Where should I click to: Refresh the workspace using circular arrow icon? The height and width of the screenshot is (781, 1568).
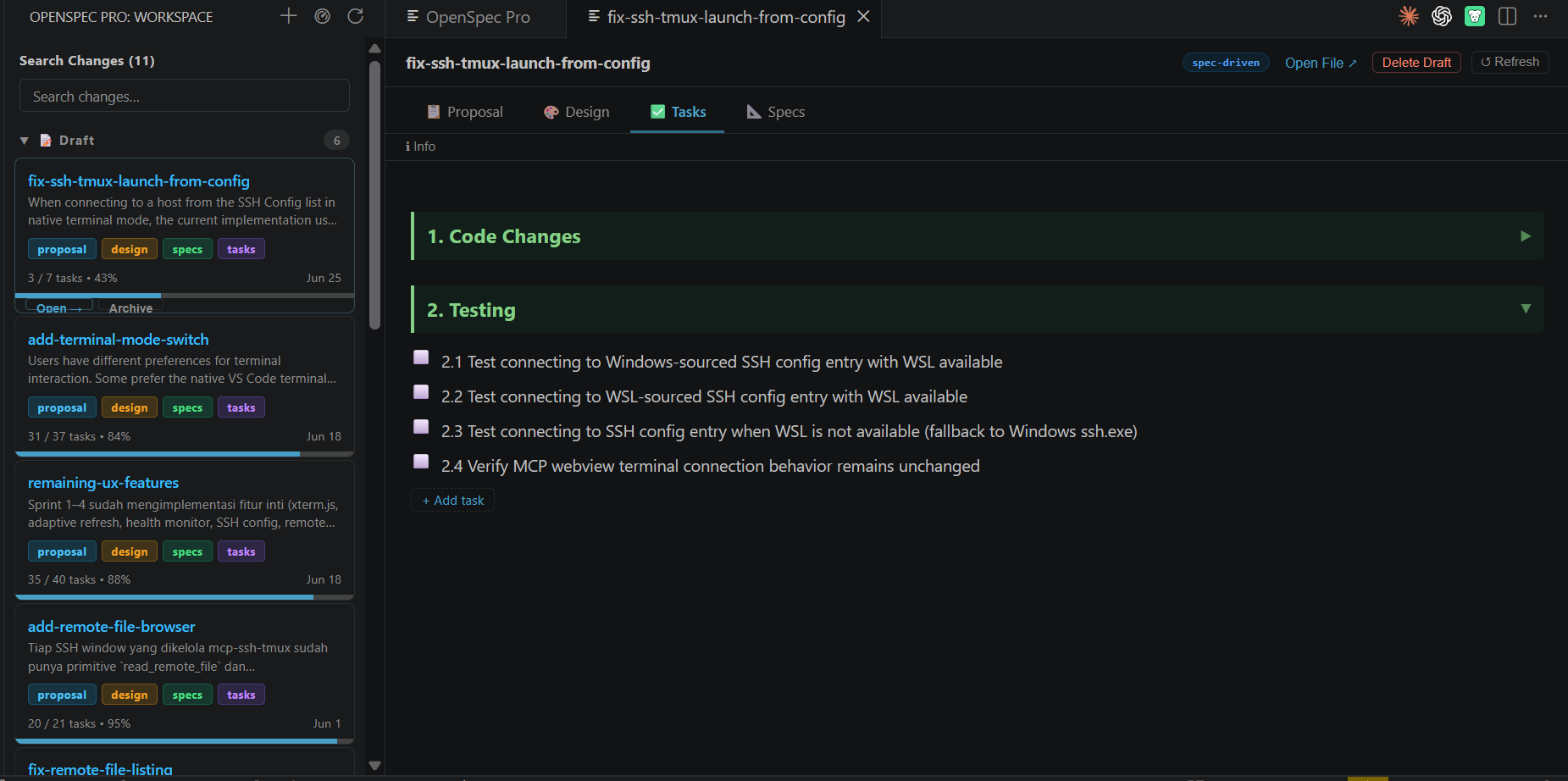(x=356, y=16)
